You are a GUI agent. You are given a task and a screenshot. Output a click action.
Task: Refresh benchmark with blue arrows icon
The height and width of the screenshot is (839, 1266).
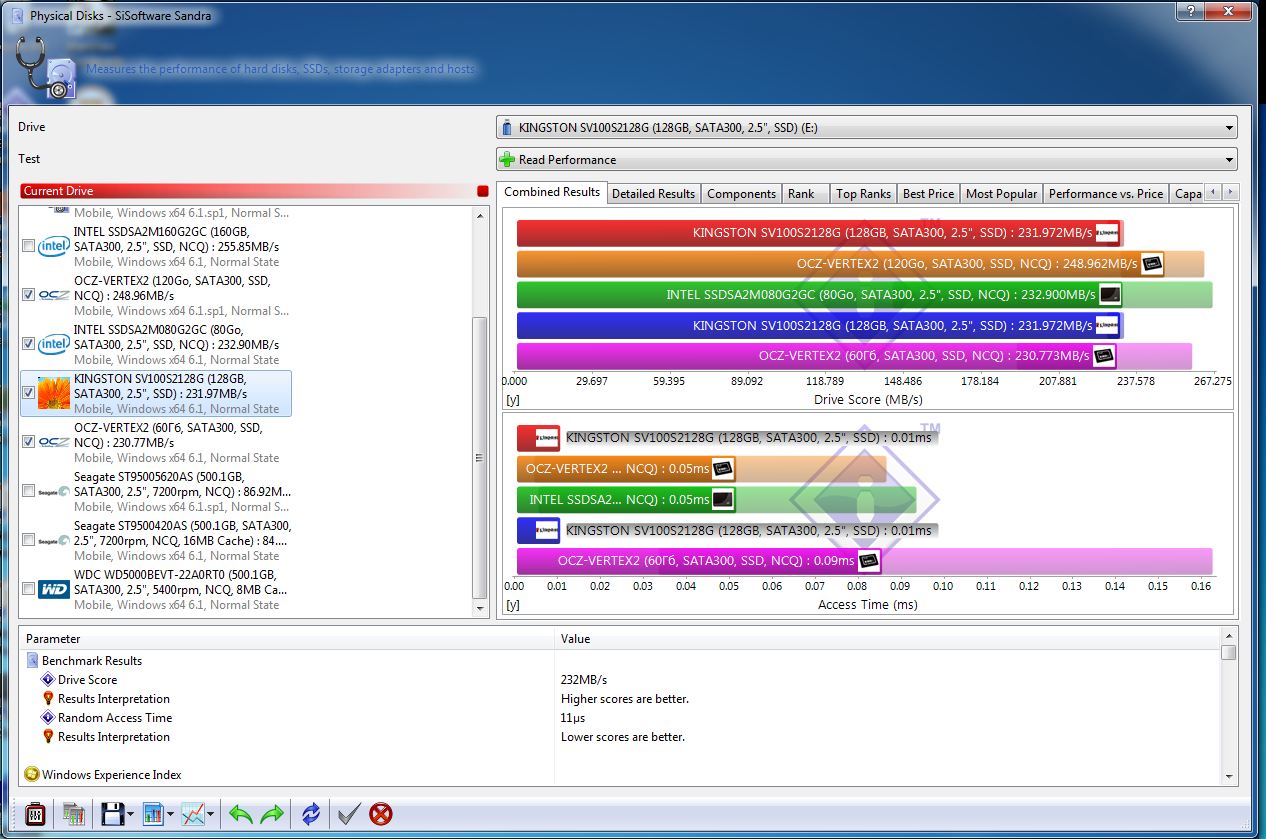point(311,814)
